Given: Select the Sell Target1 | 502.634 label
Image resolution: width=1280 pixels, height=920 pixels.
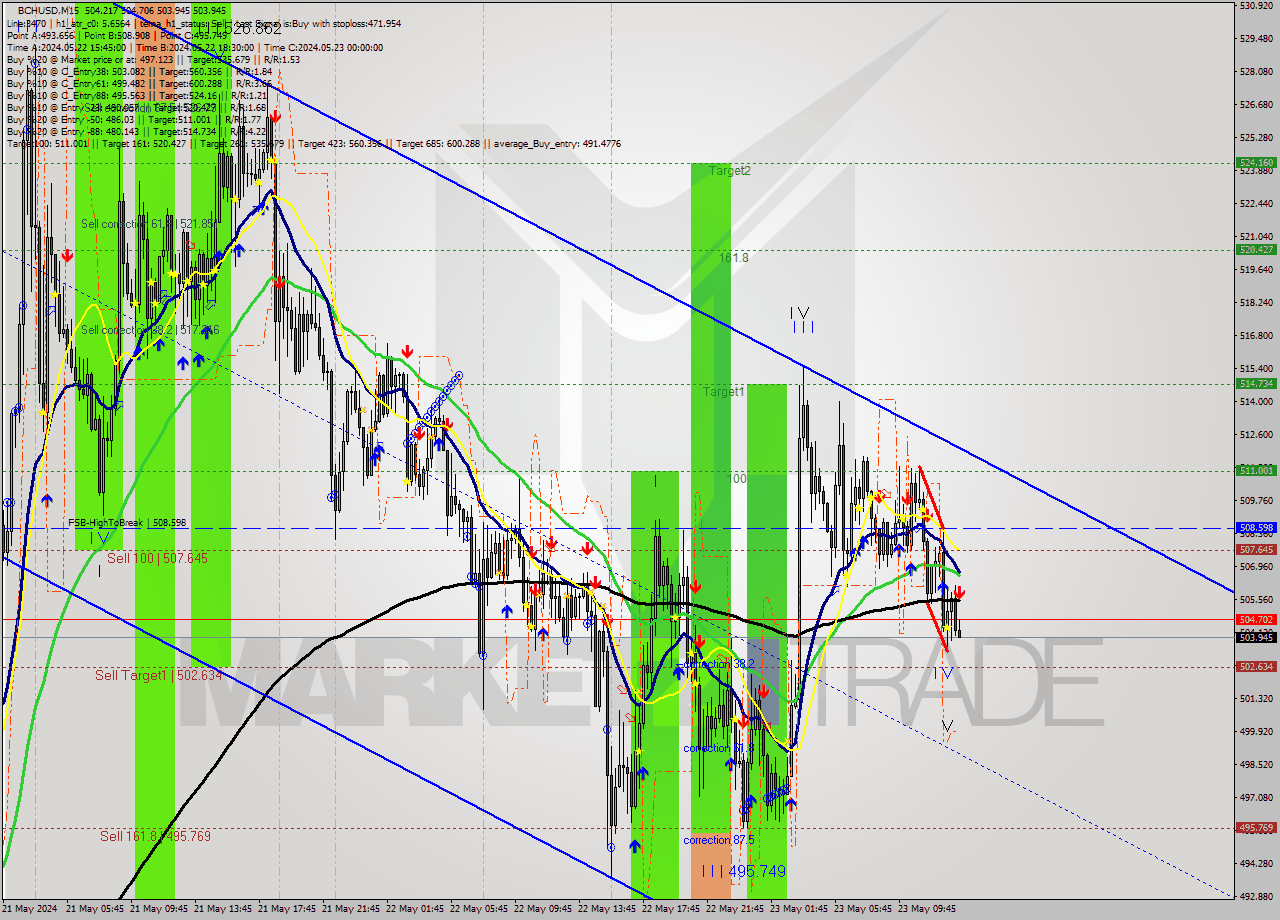Looking at the screenshot, I should [158, 675].
